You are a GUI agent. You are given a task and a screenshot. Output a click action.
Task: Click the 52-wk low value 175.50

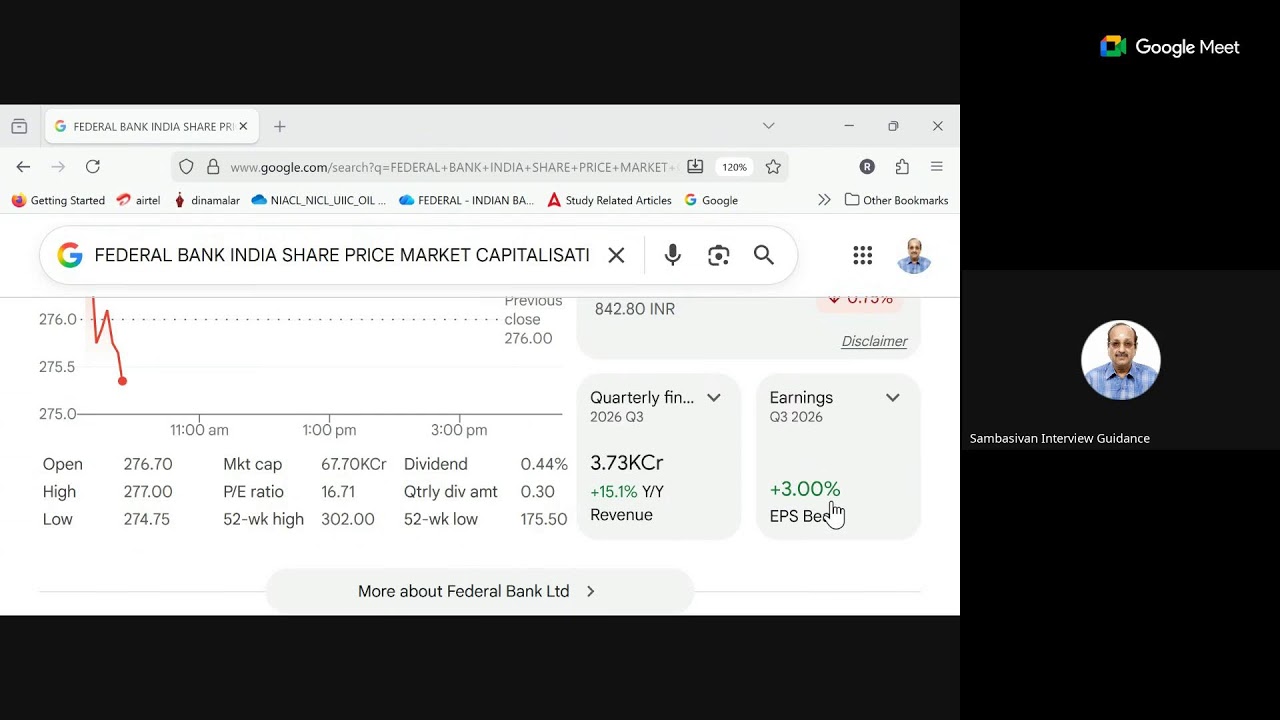544,519
